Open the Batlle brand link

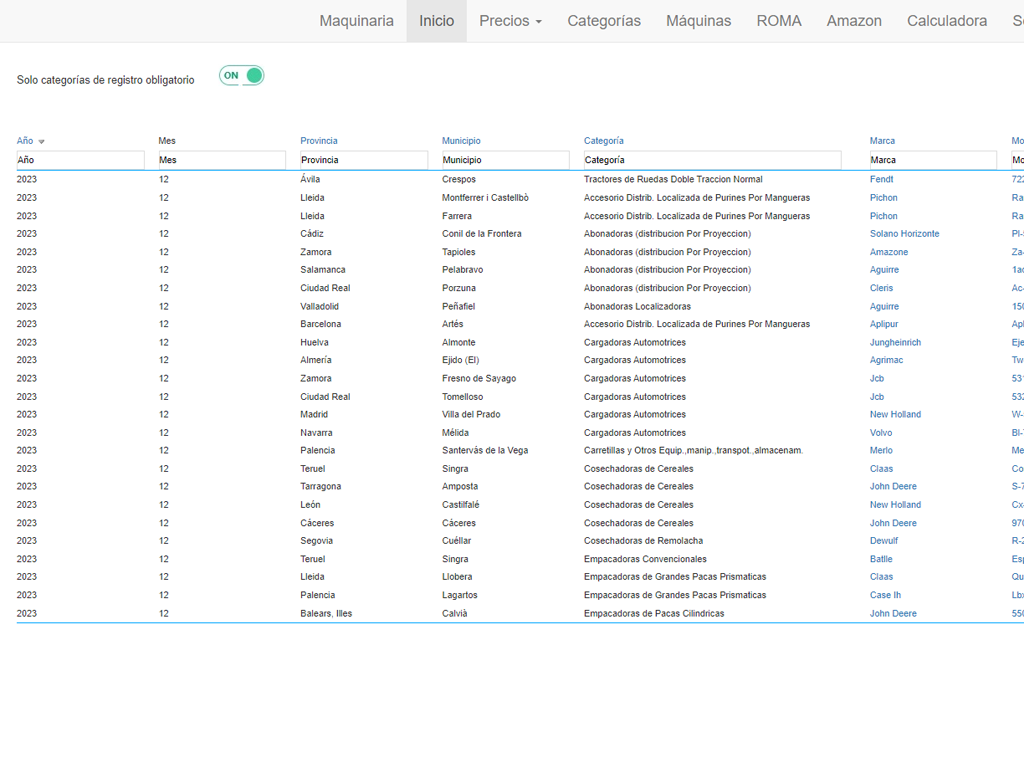point(881,559)
